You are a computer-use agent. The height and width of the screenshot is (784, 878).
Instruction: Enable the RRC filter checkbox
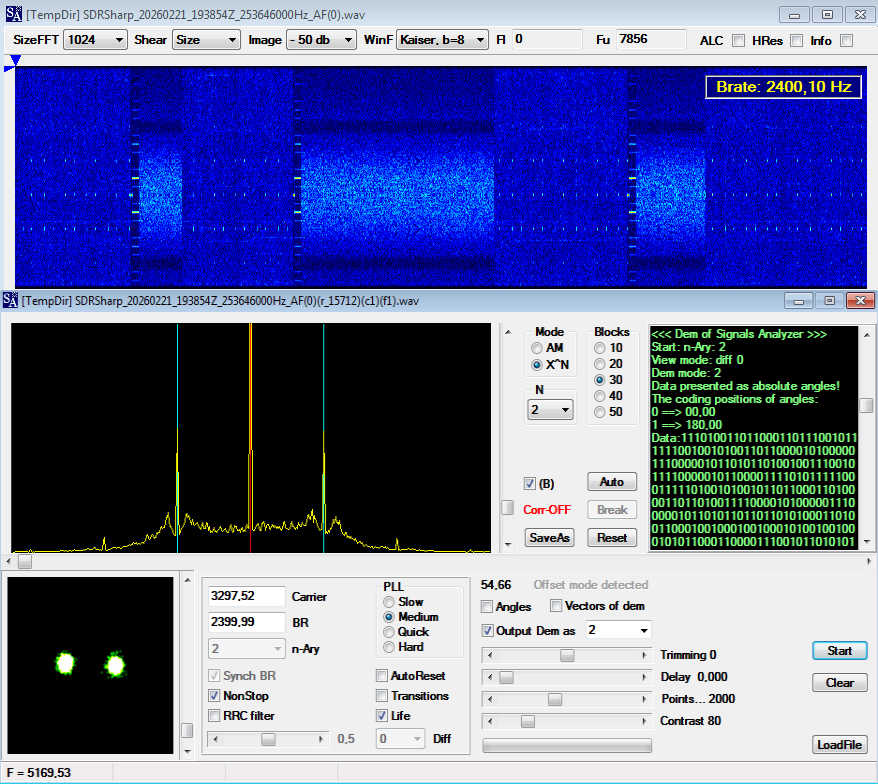(x=214, y=716)
